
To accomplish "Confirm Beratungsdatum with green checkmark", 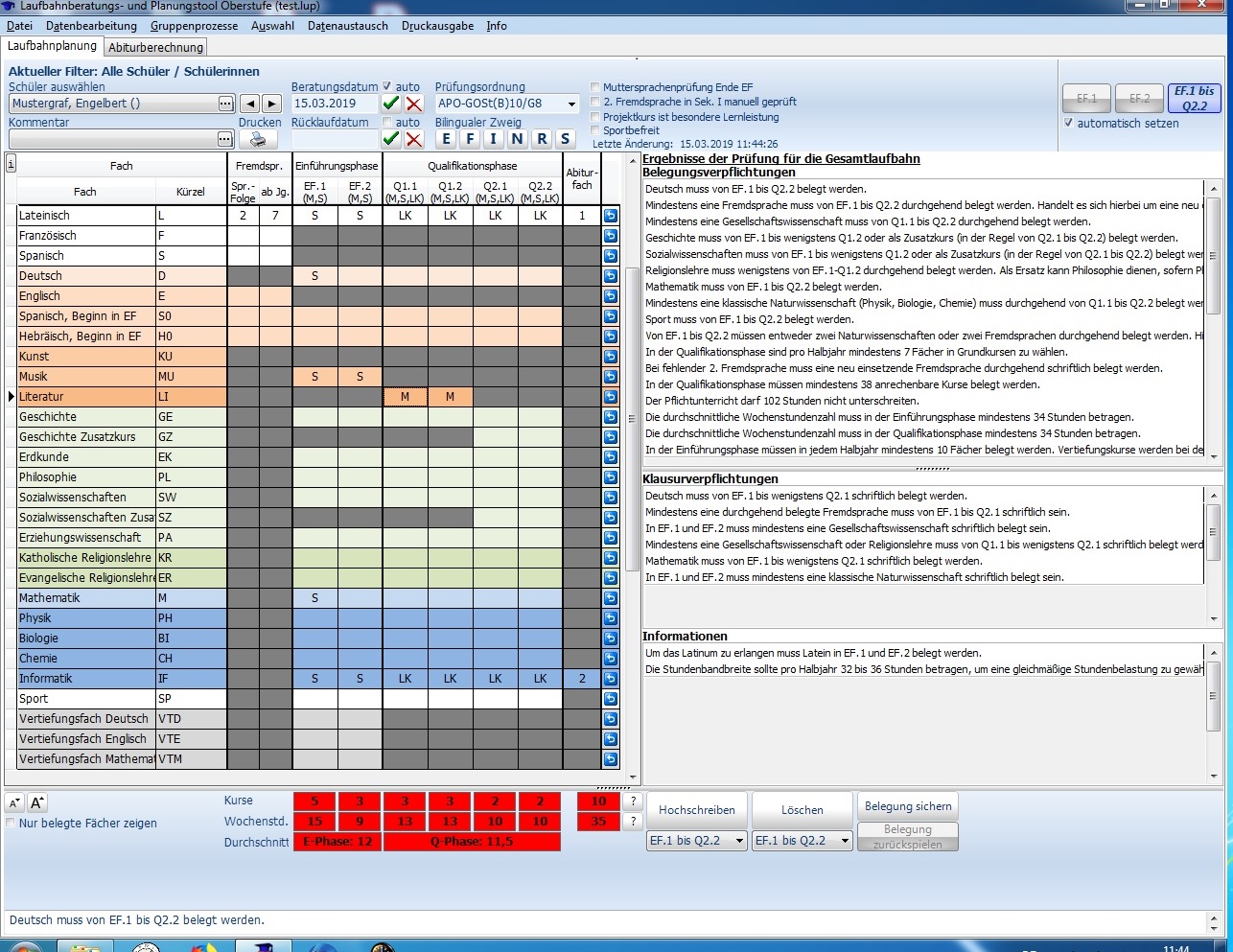I will click(391, 104).
